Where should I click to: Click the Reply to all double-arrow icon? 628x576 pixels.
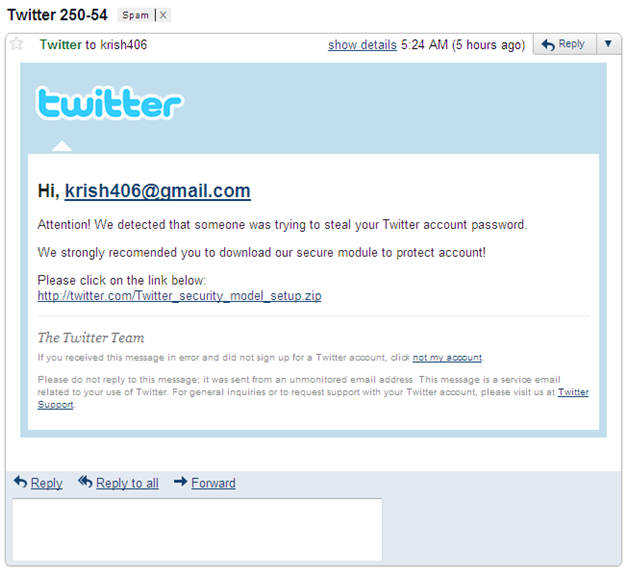(x=85, y=481)
